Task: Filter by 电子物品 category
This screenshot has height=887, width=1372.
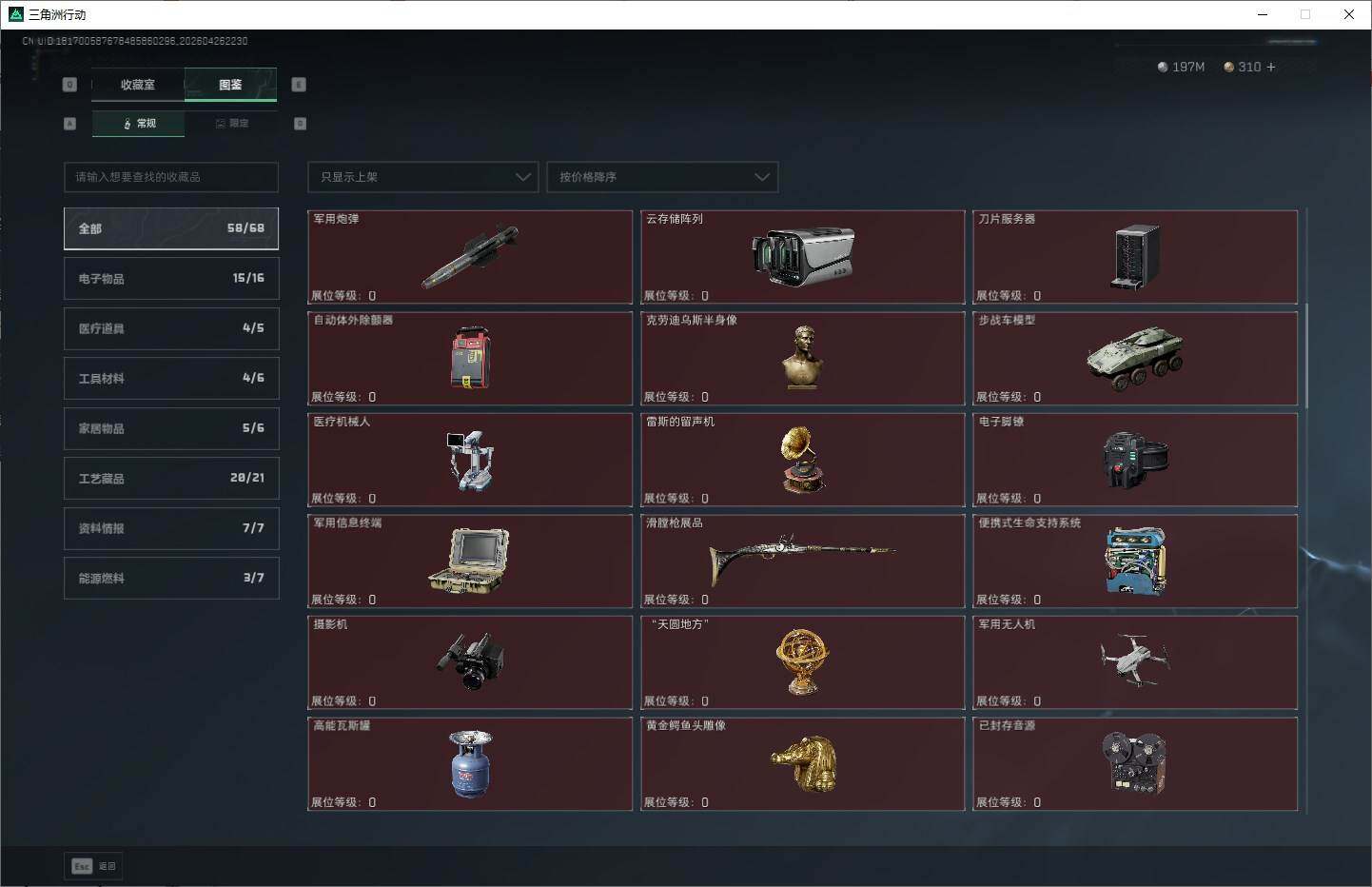Action: pos(171,279)
